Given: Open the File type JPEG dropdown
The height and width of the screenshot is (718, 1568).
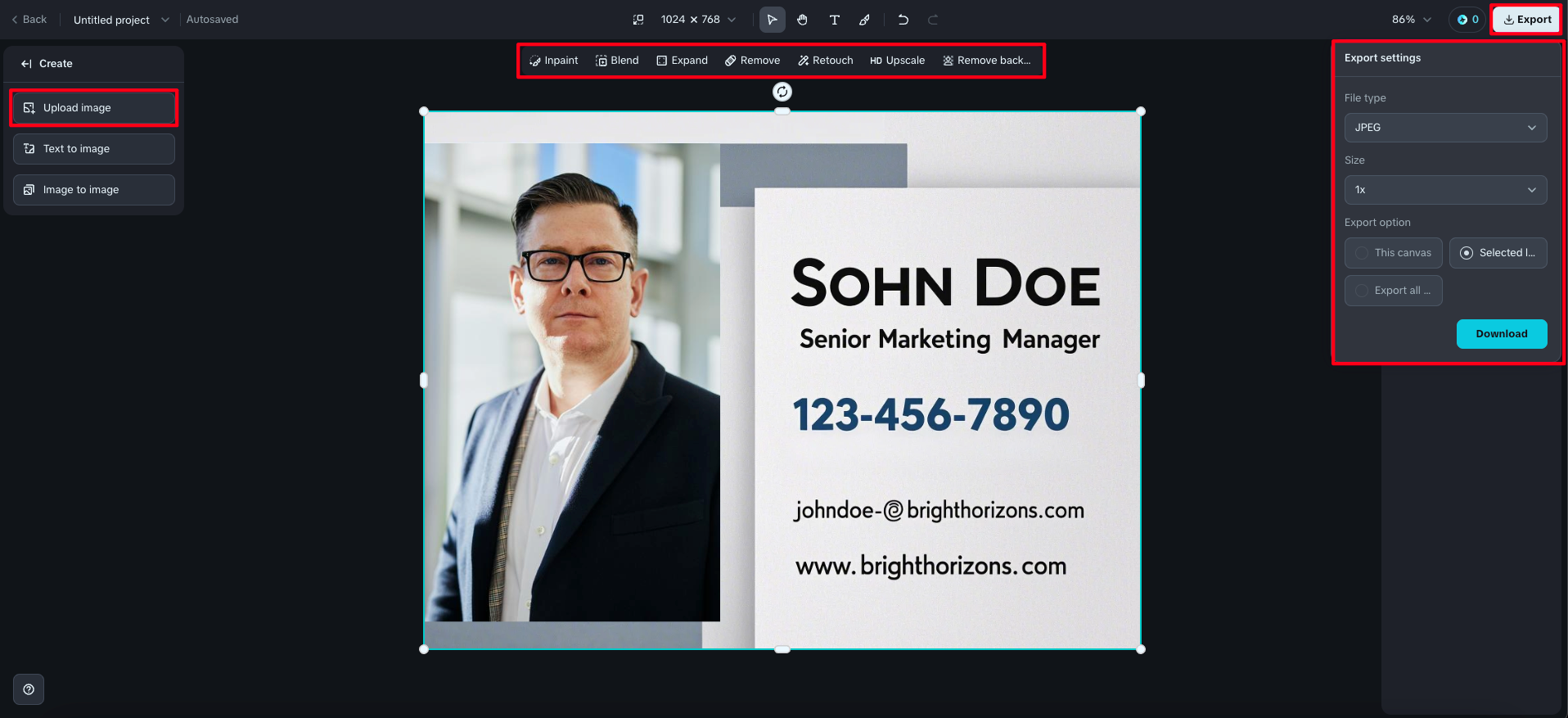Looking at the screenshot, I should 1445,128.
